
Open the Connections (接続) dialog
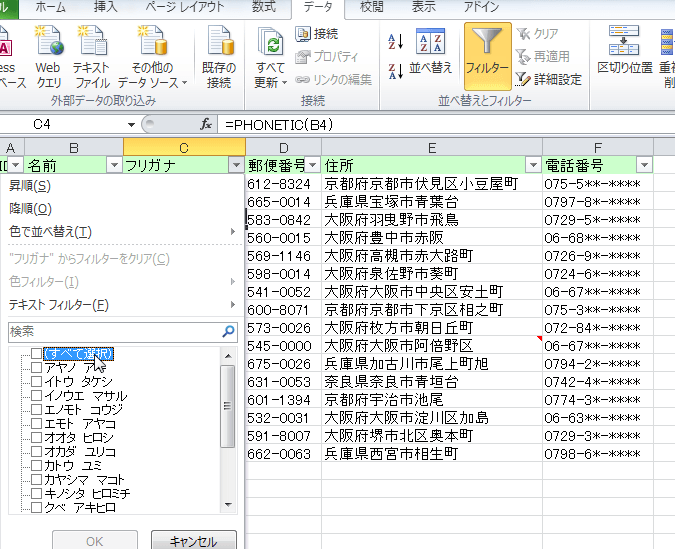click(x=317, y=34)
